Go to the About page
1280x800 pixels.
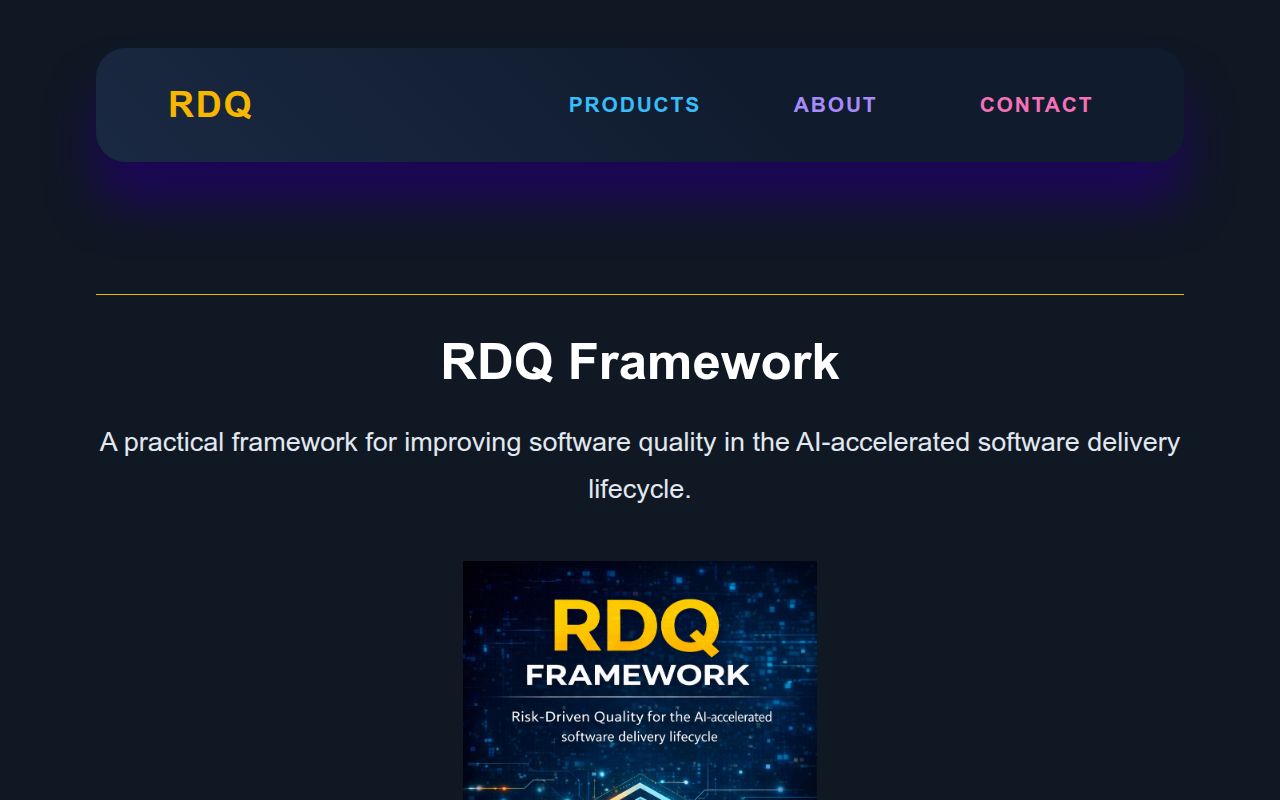[x=835, y=105]
